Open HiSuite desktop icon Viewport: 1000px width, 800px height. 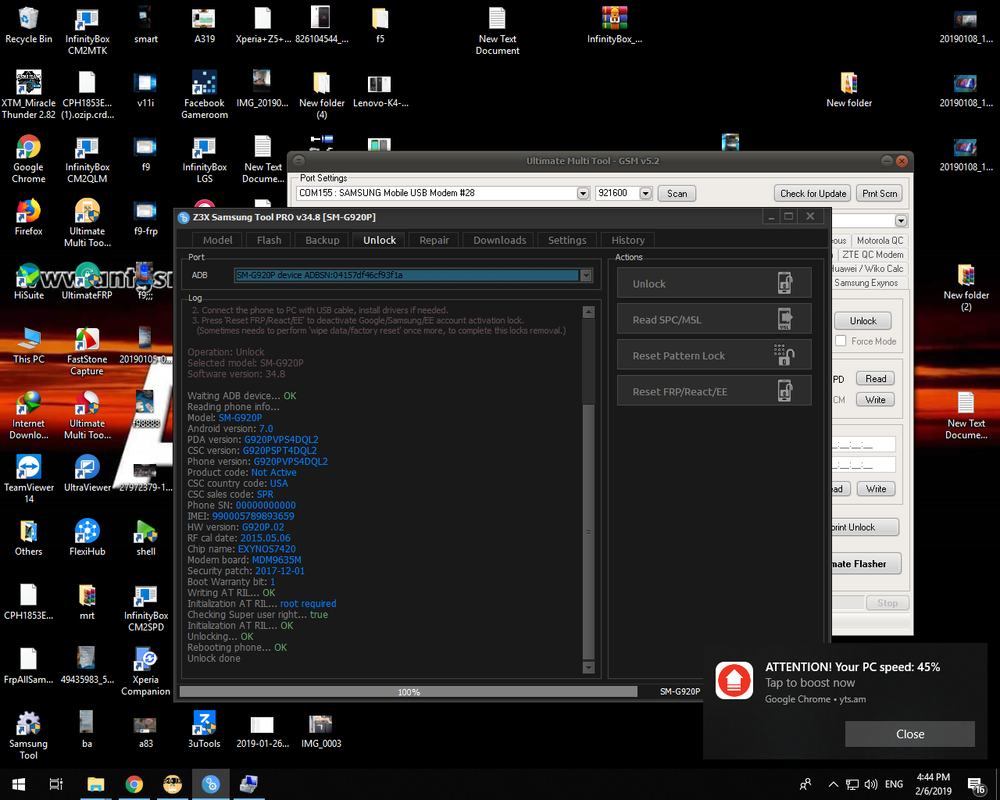coord(28,282)
